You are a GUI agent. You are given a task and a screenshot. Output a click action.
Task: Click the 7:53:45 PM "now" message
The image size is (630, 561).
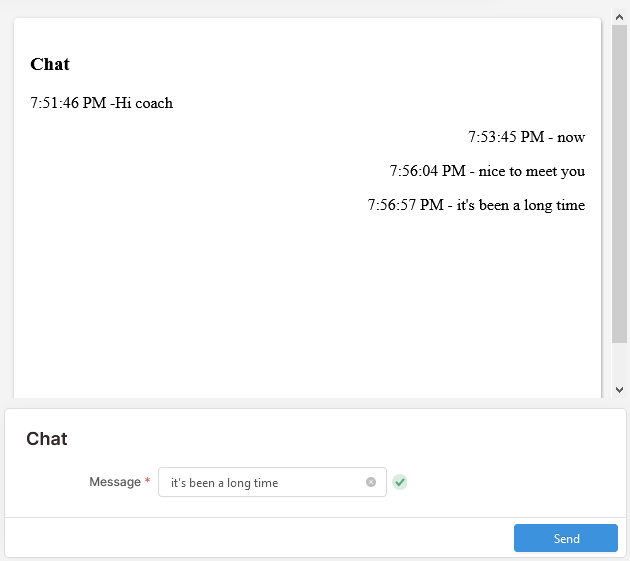click(x=526, y=137)
